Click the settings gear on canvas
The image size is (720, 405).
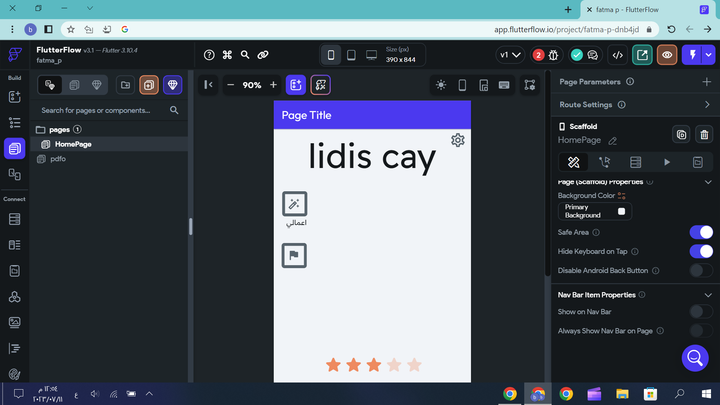457,140
